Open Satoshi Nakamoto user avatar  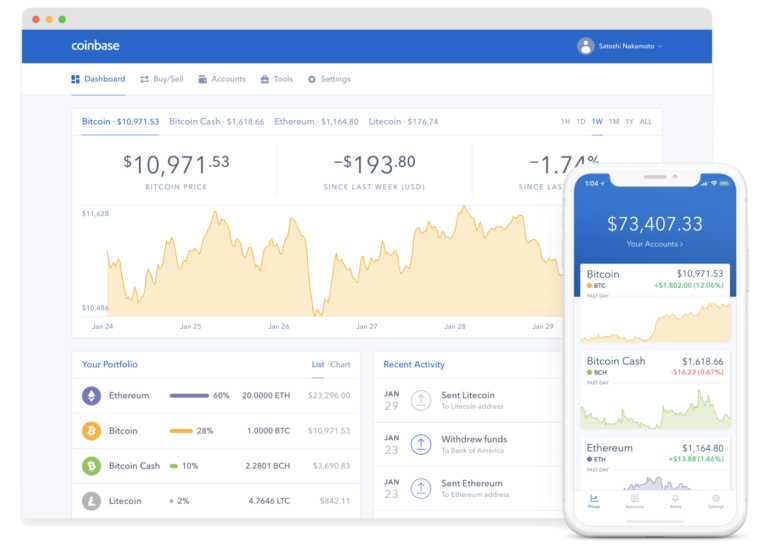point(585,46)
